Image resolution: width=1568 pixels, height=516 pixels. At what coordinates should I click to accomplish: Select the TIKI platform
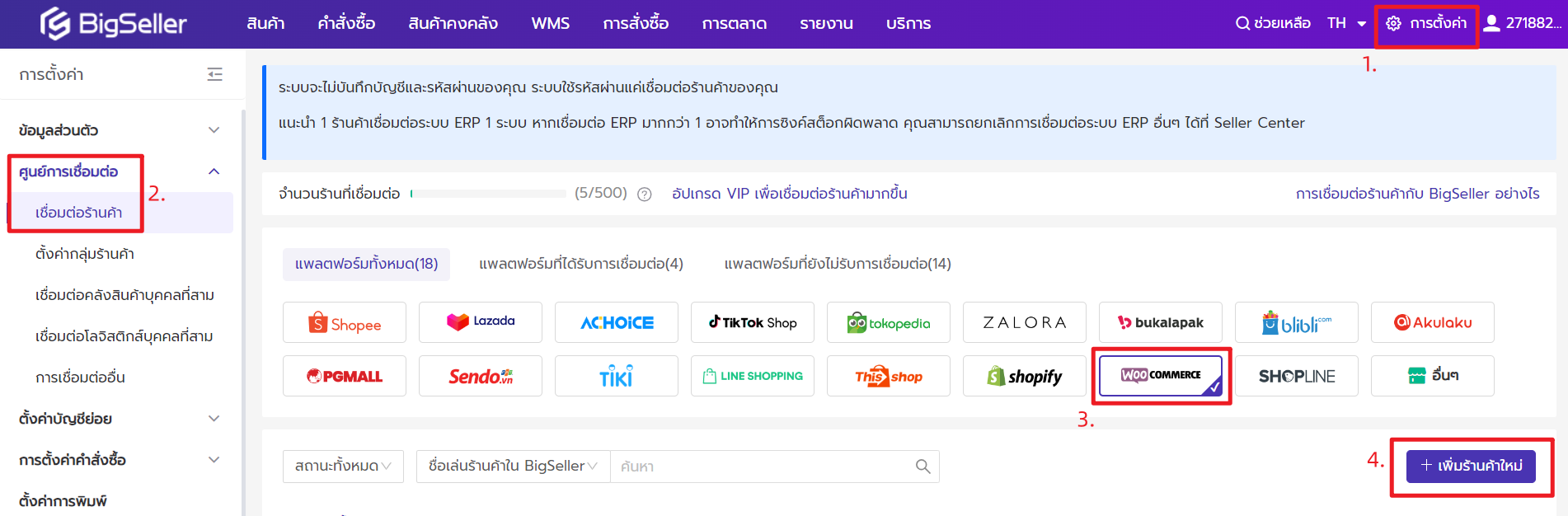point(617,376)
